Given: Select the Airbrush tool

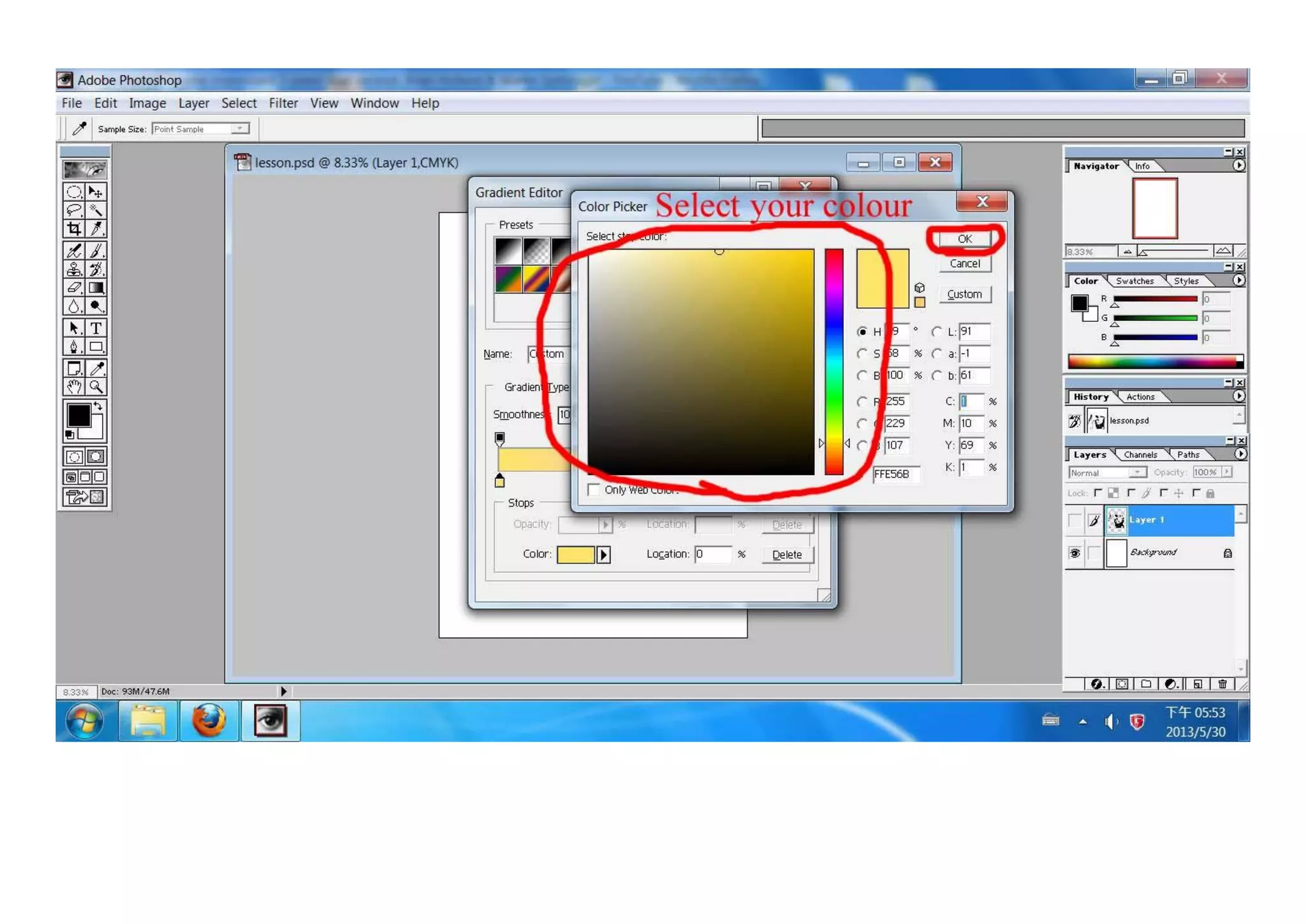Looking at the screenshot, I should [74, 251].
